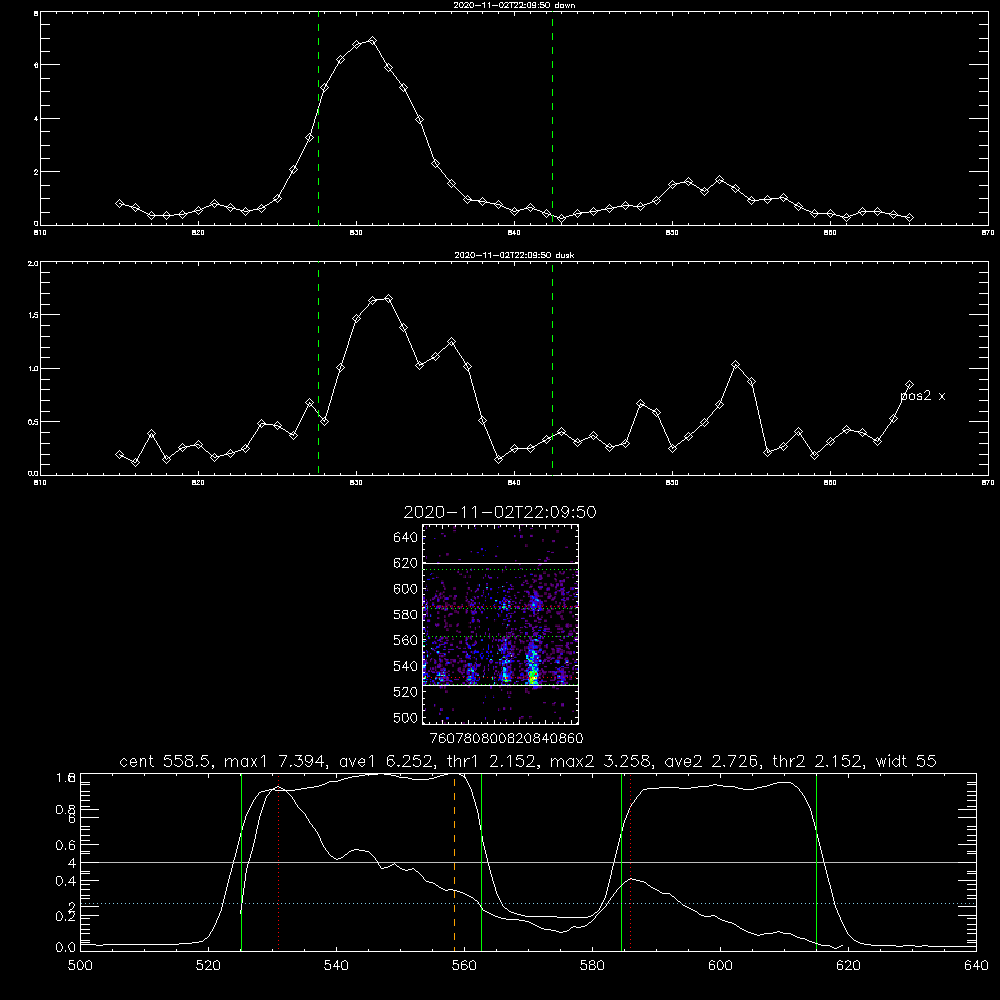This screenshot has width=1000, height=1000.
Task: Click the left green dashed line in dawn plot
Action: click(x=318, y=118)
